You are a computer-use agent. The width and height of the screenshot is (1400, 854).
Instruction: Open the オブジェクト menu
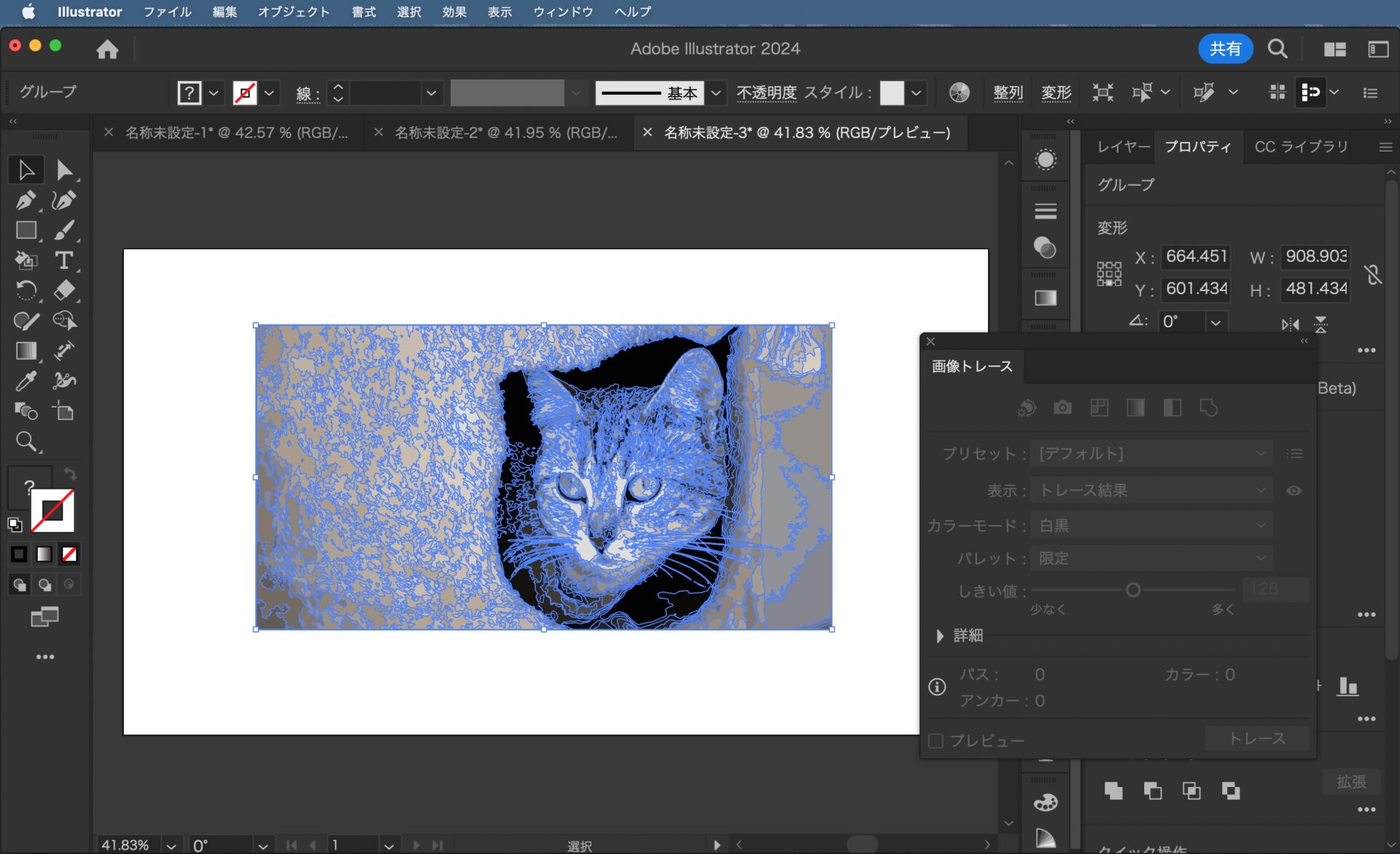293,11
